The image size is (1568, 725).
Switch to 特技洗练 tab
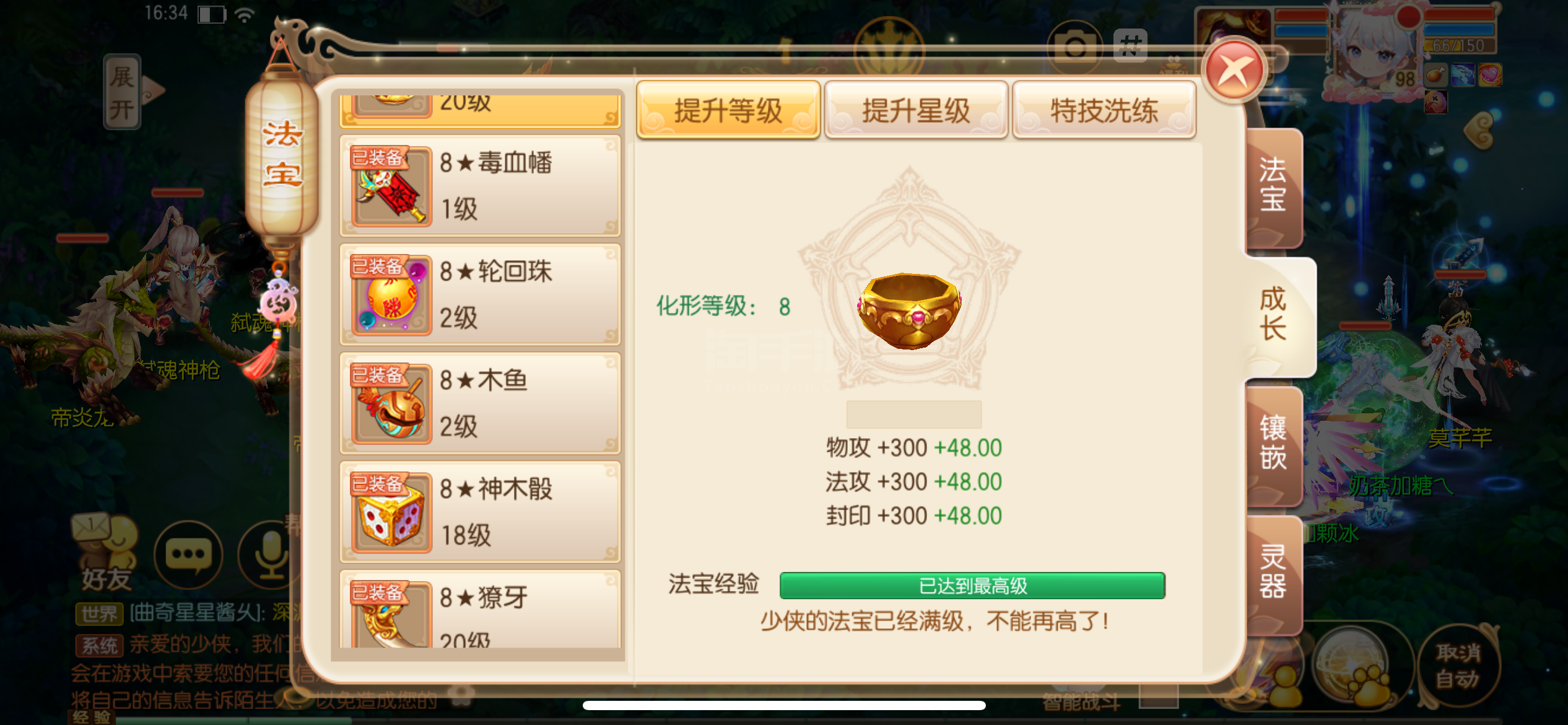1104,110
